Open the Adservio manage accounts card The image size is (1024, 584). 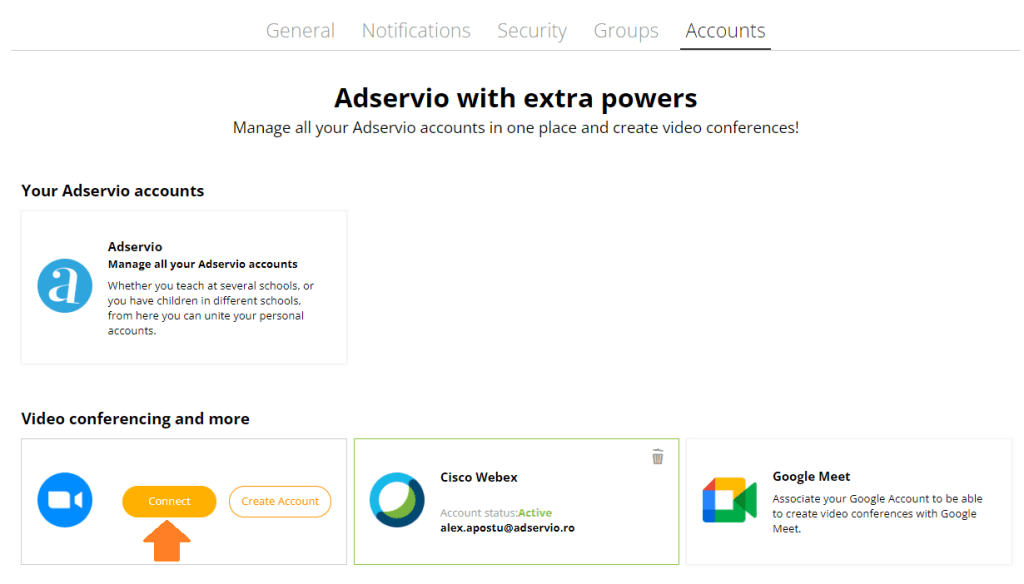coord(184,287)
